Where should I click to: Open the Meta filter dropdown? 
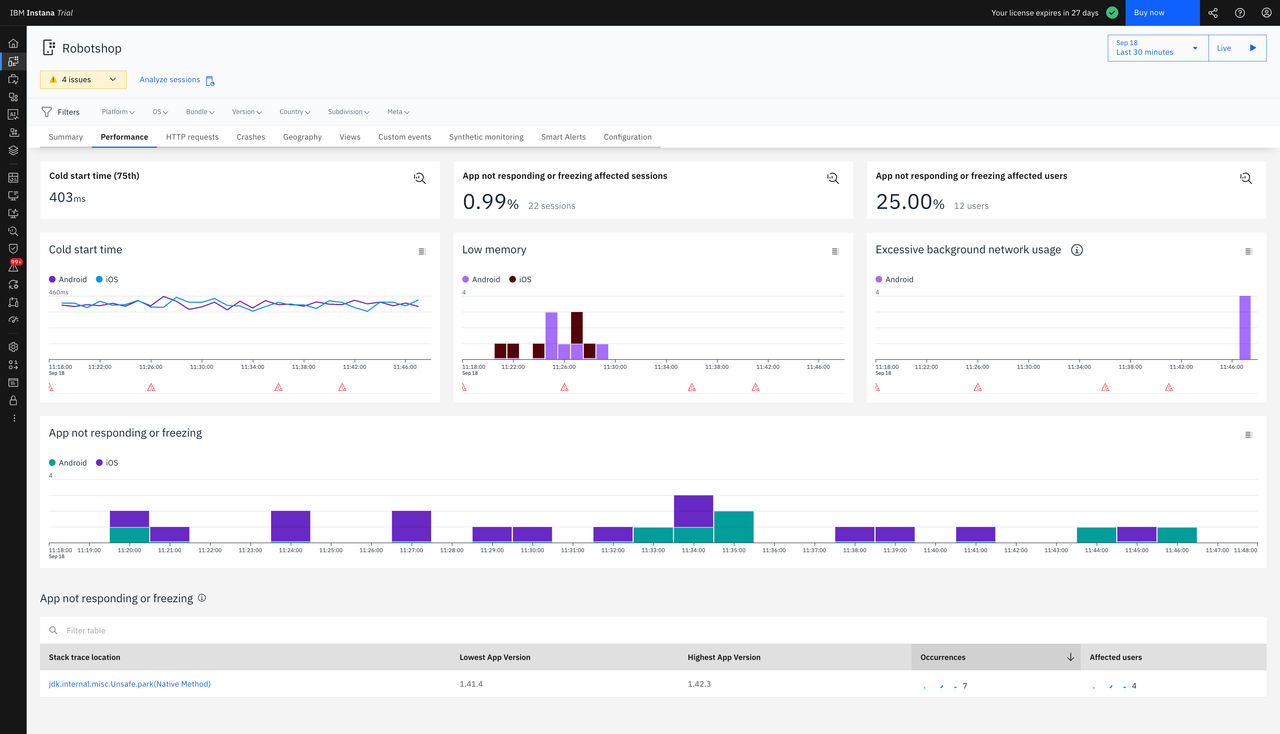398,112
